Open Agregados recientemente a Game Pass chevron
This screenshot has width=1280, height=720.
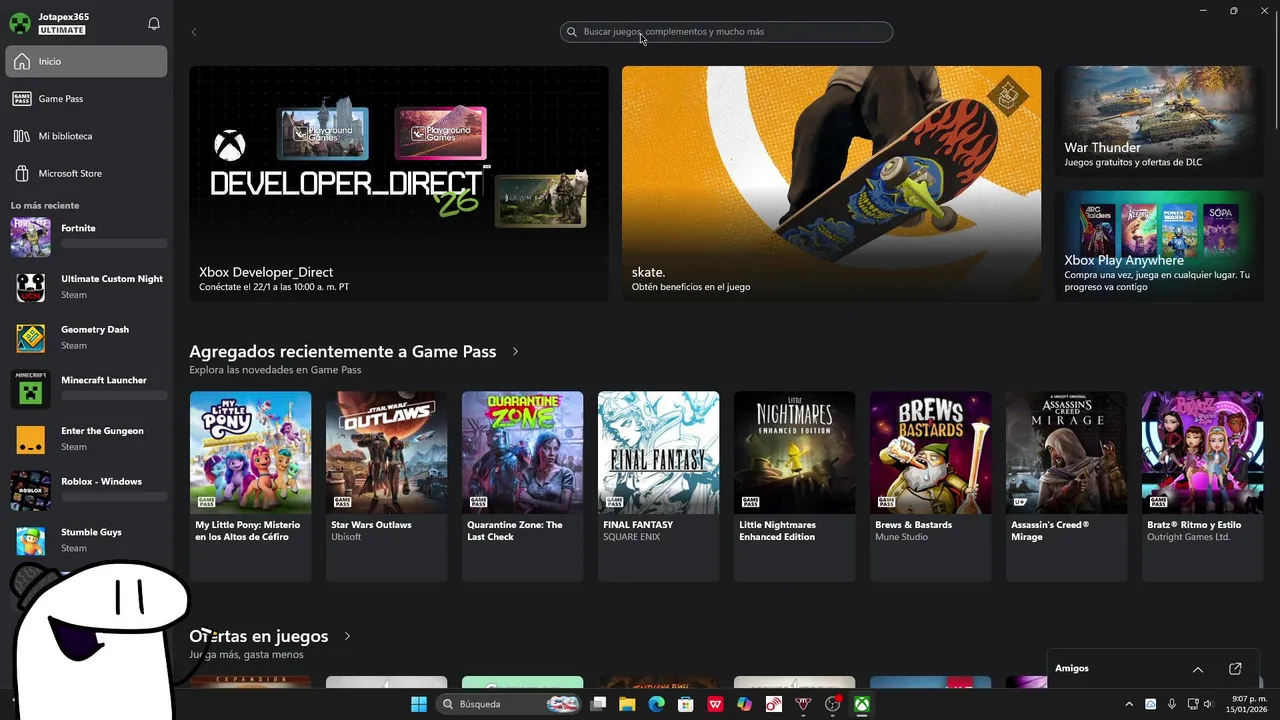coord(515,352)
